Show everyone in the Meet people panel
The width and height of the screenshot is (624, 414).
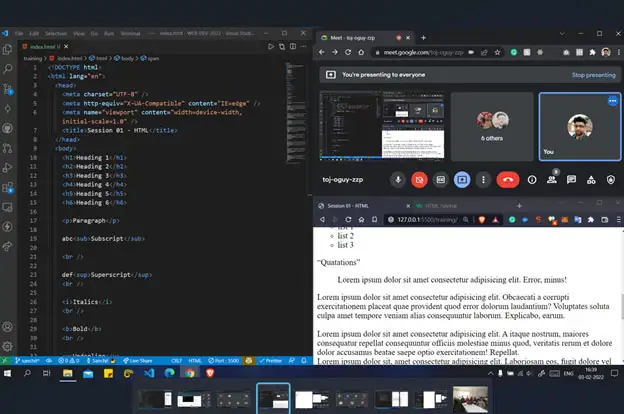click(552, 179)
